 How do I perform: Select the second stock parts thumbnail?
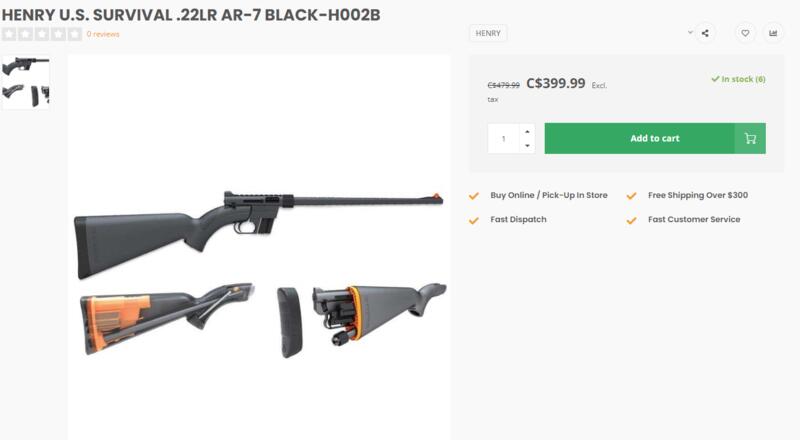pos(26,95)
